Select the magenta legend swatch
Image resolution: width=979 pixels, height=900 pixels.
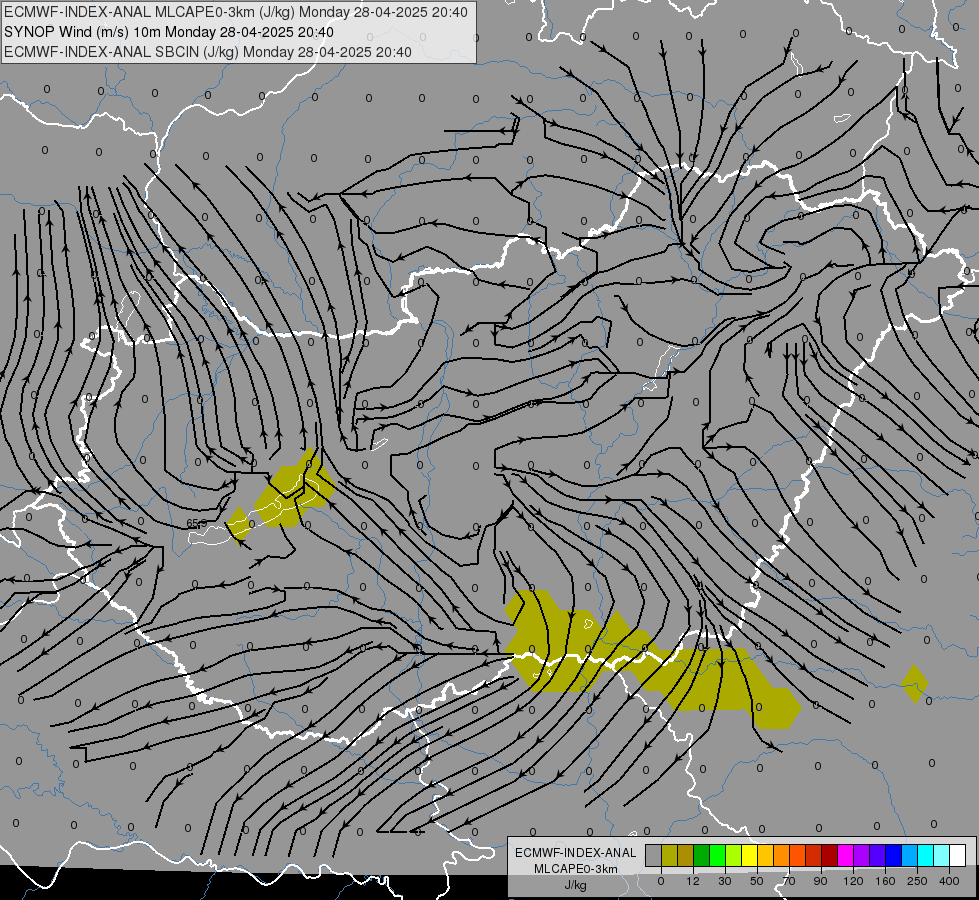(845, 855)
